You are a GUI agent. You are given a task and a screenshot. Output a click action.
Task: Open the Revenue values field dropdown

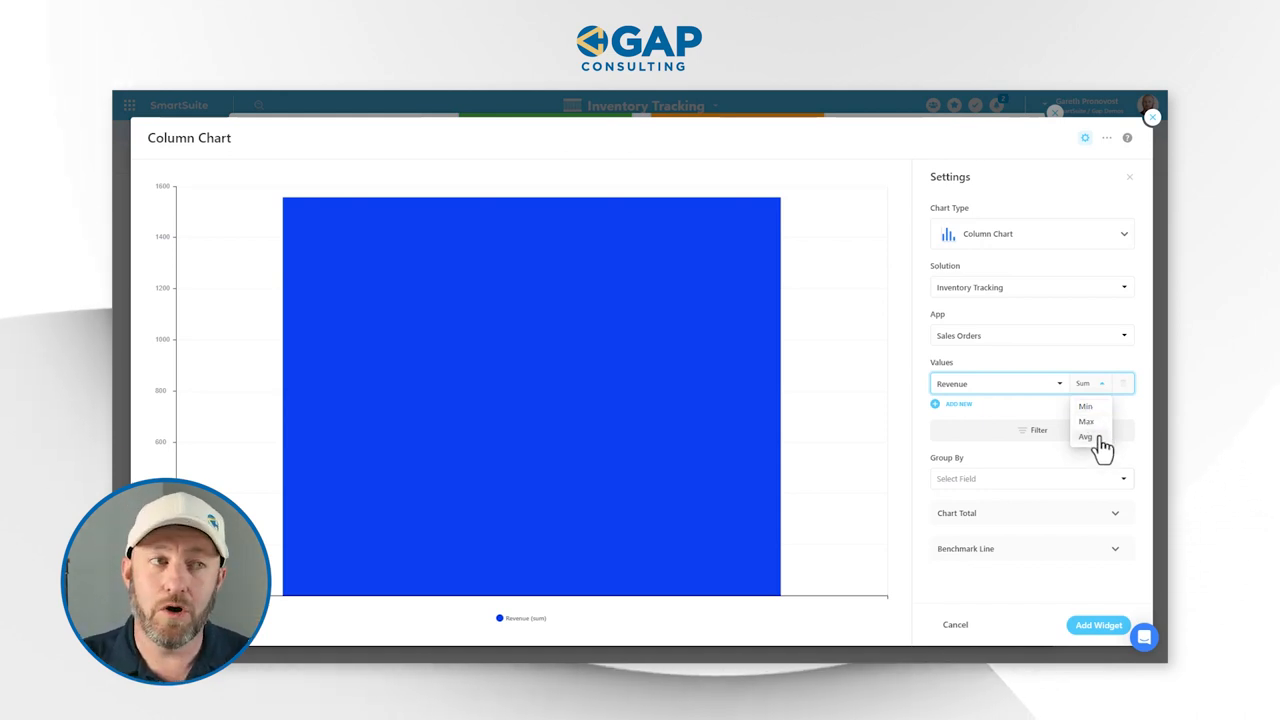click(999, 384)
